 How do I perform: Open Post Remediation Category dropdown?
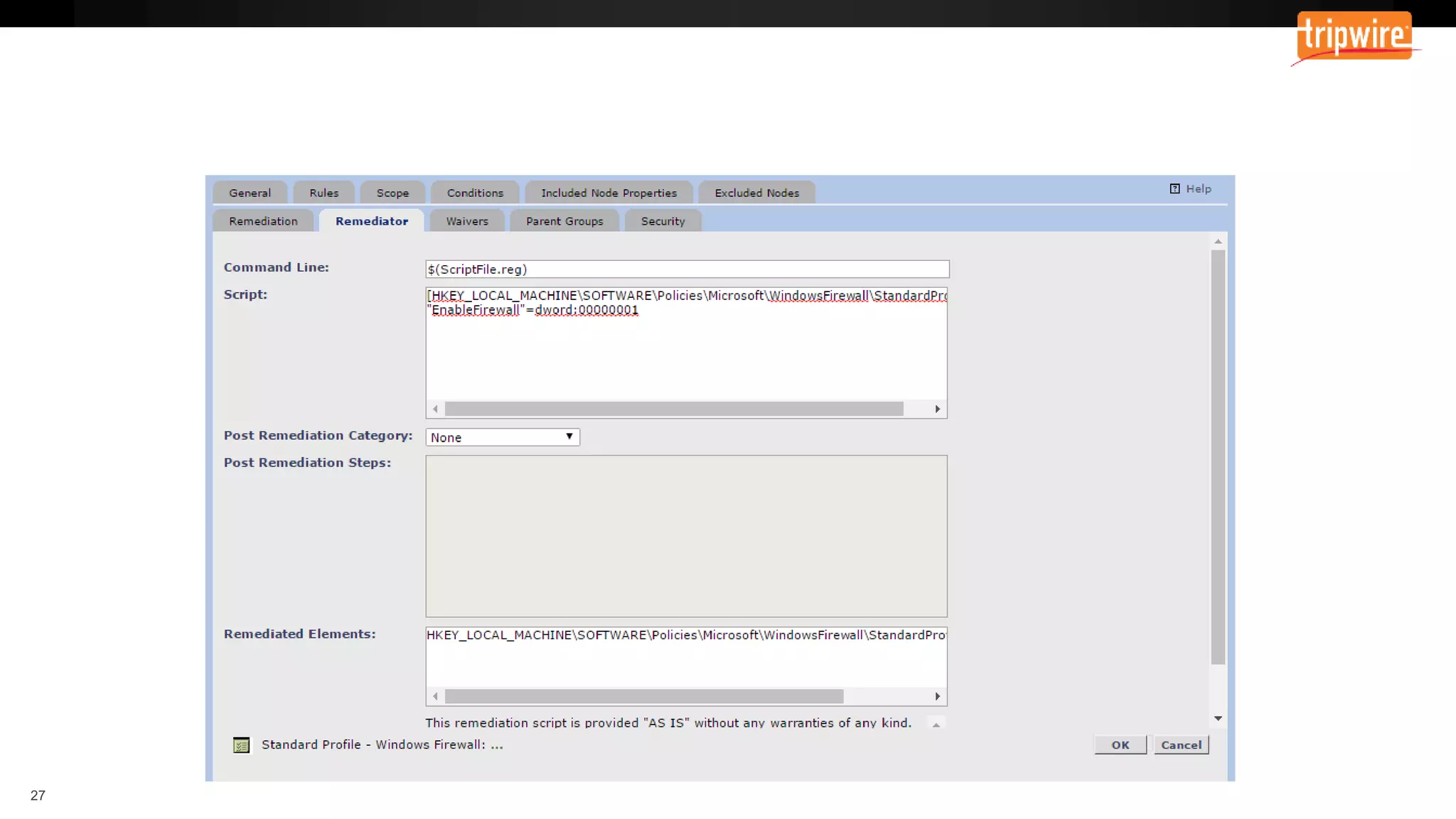point(503,437)
